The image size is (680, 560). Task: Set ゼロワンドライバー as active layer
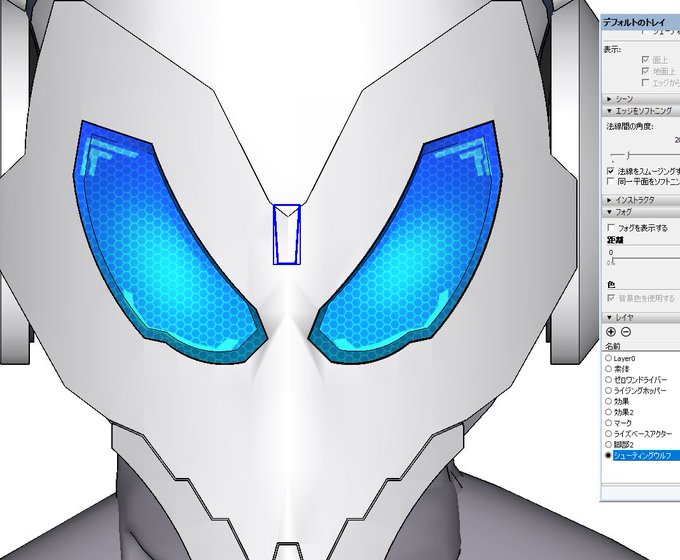click(x=608, y=380)
